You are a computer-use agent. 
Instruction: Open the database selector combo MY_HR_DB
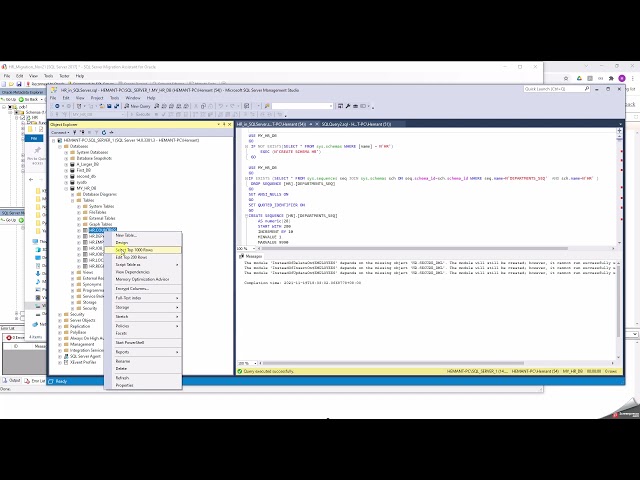click(98, 115)
